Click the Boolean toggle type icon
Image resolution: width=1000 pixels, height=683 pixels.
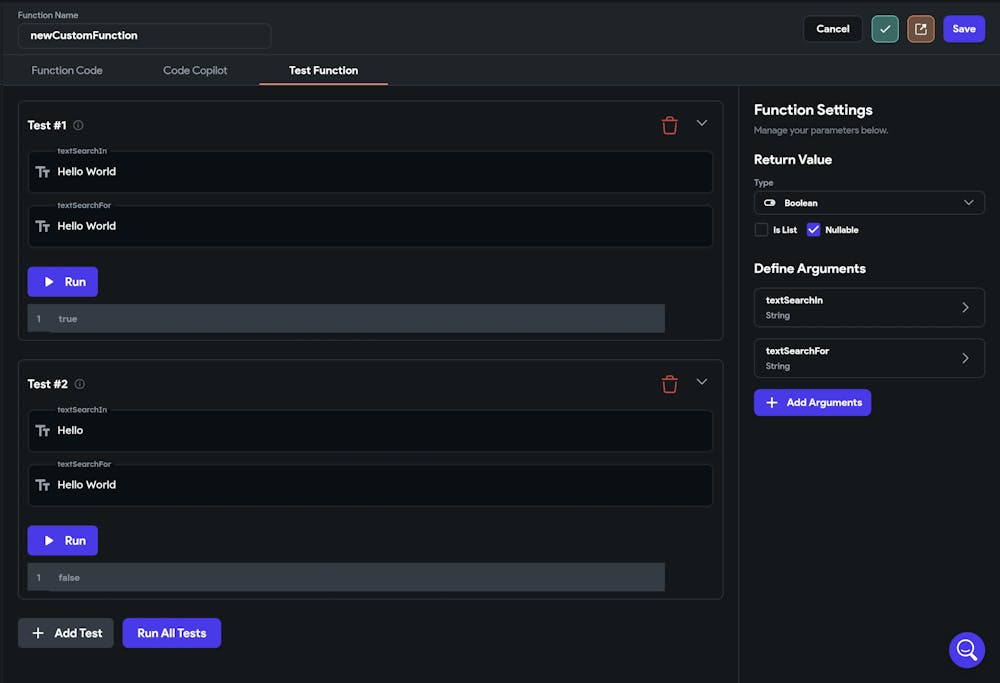[770, 203]
